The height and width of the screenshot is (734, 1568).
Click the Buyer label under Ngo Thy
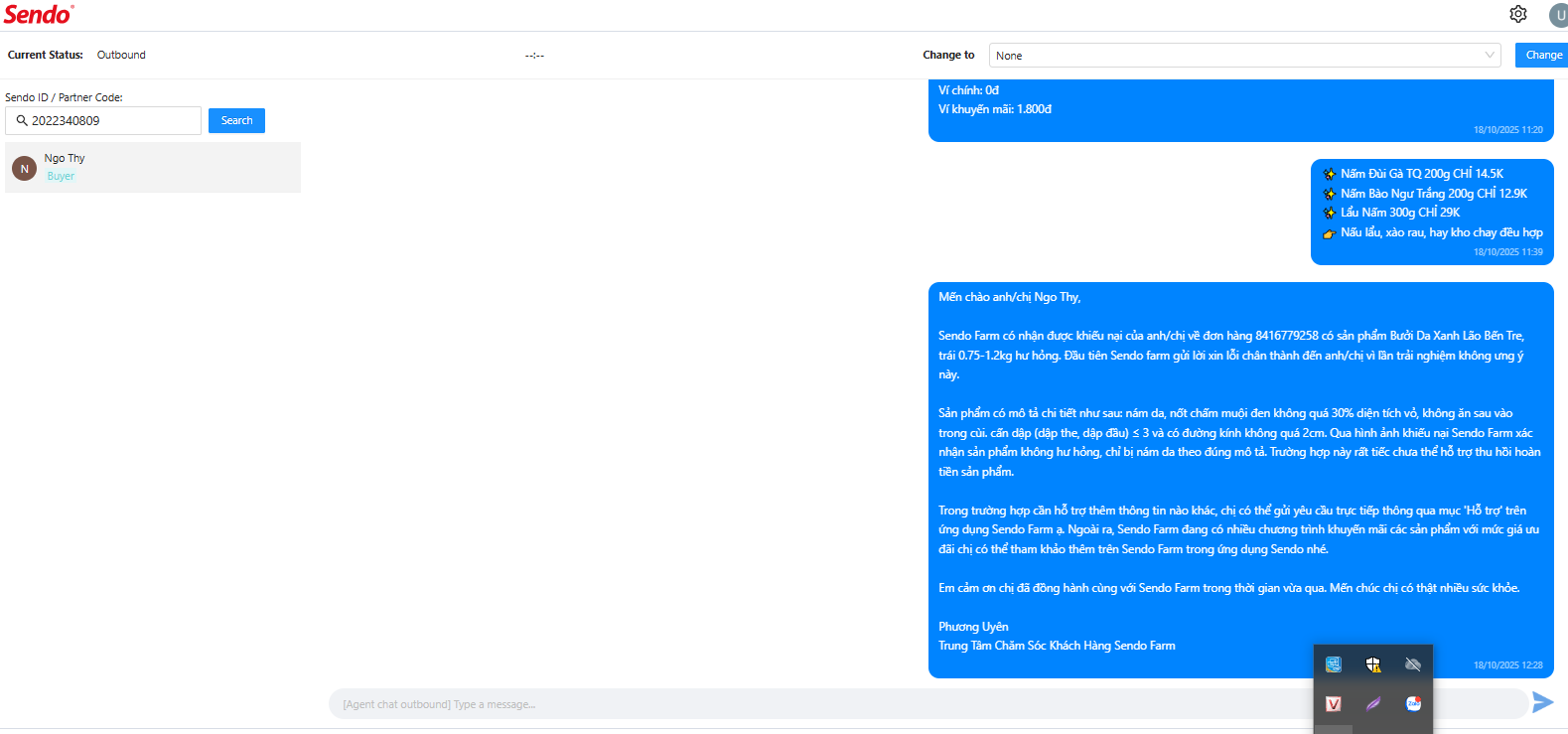(61, 176)
